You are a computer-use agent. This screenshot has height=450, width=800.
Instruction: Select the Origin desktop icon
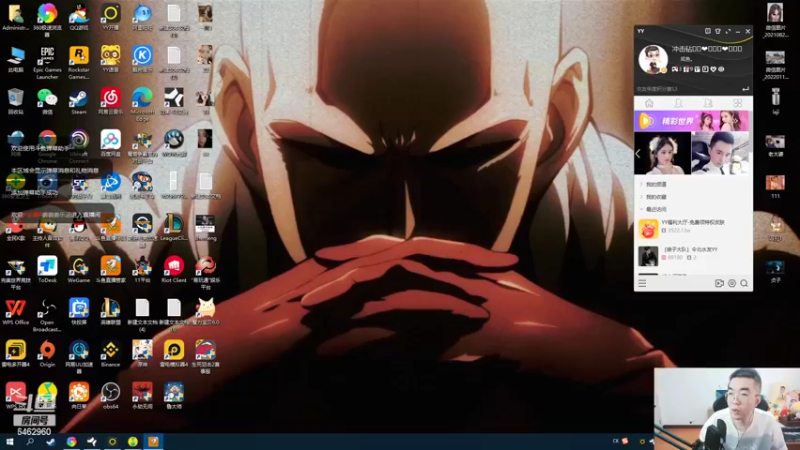[47, 354]
